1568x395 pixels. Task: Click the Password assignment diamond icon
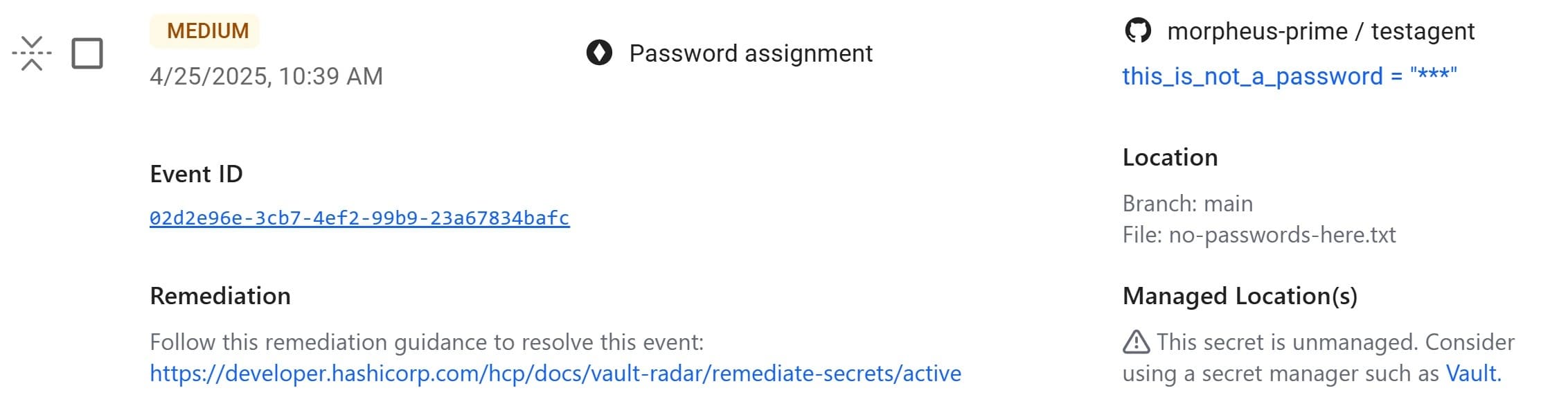click(x=599, y=53)
